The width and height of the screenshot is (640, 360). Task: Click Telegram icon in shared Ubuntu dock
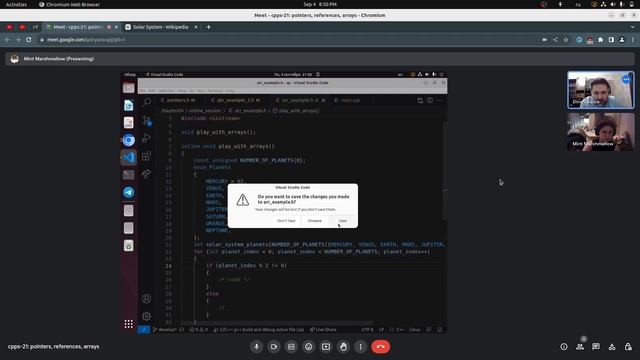[x=129, y=192]
